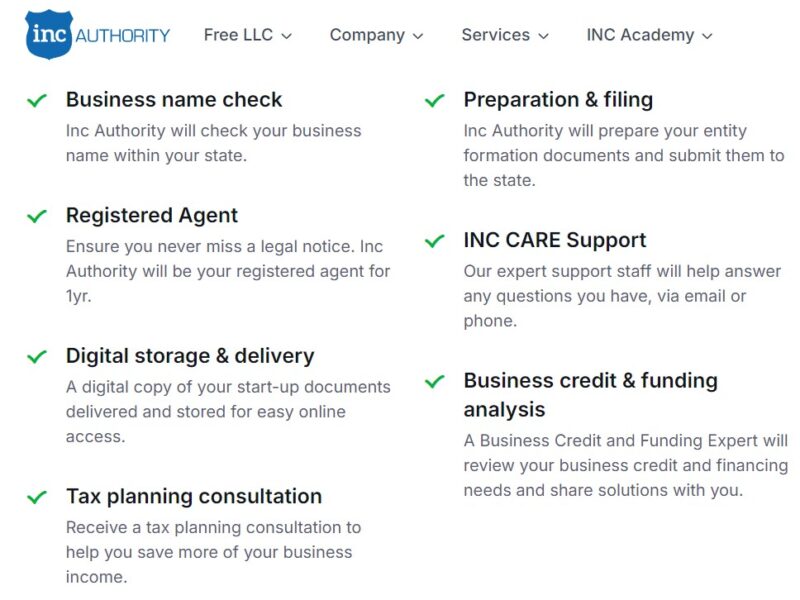Click the checkmark next to Tax planning consultation
This screenshot has width=800, height=600.
(x=37, y=497)
